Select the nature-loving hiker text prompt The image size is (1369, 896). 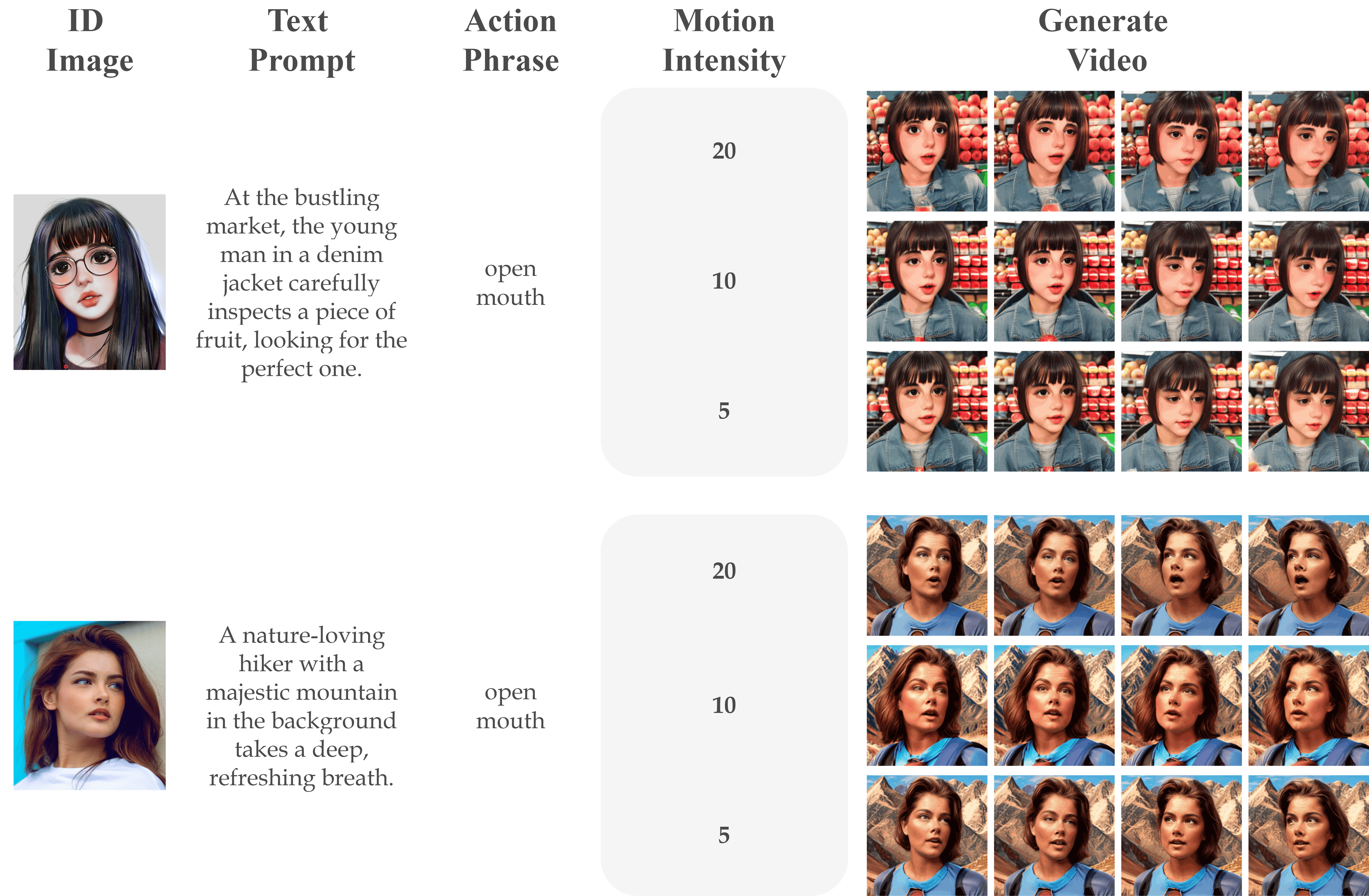301,706
